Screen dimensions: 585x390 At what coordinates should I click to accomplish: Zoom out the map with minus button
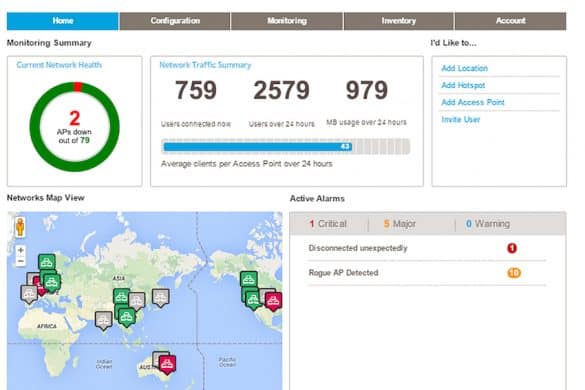[x=21, y=261]
